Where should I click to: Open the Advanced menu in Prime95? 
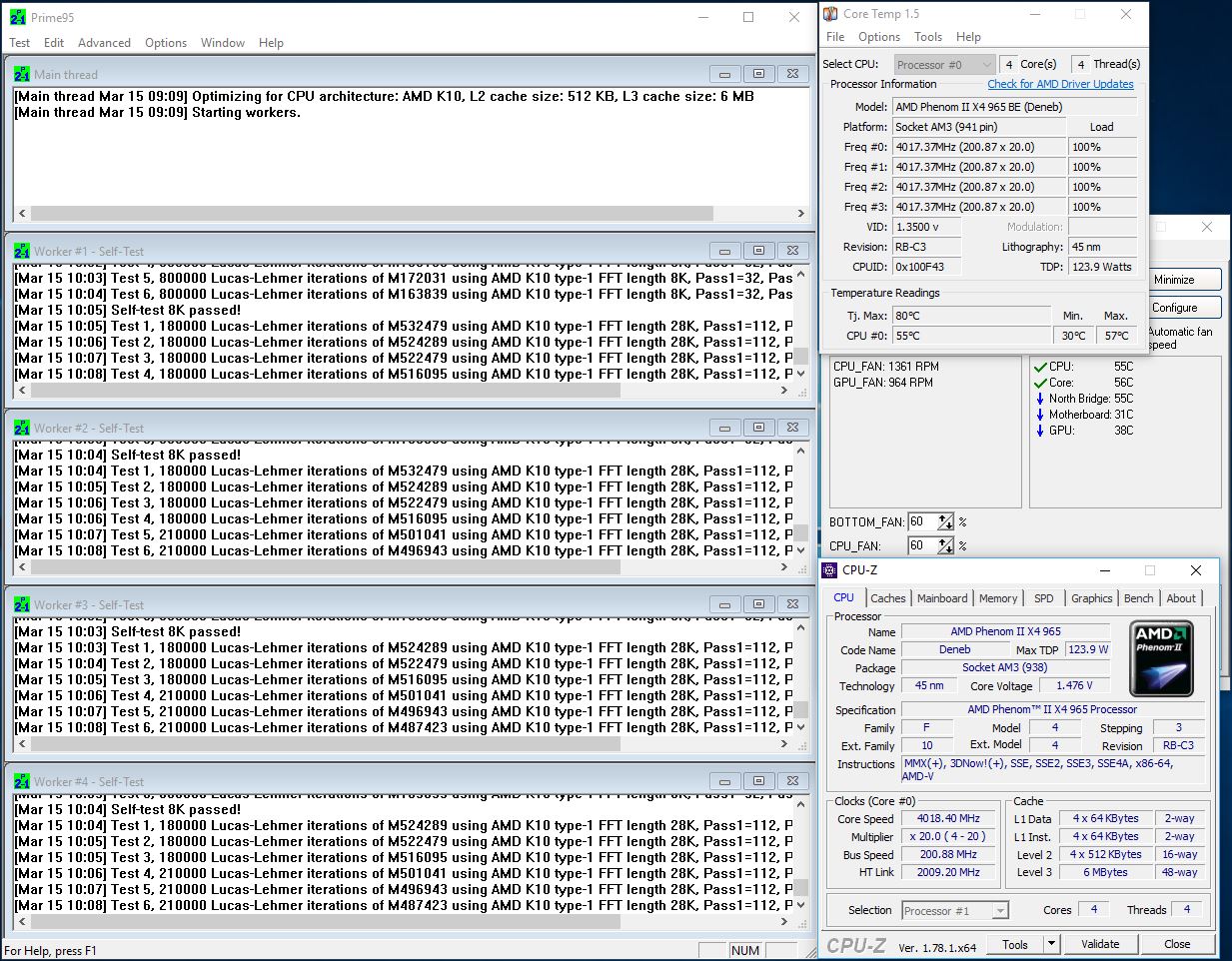[x=104, y=43]
